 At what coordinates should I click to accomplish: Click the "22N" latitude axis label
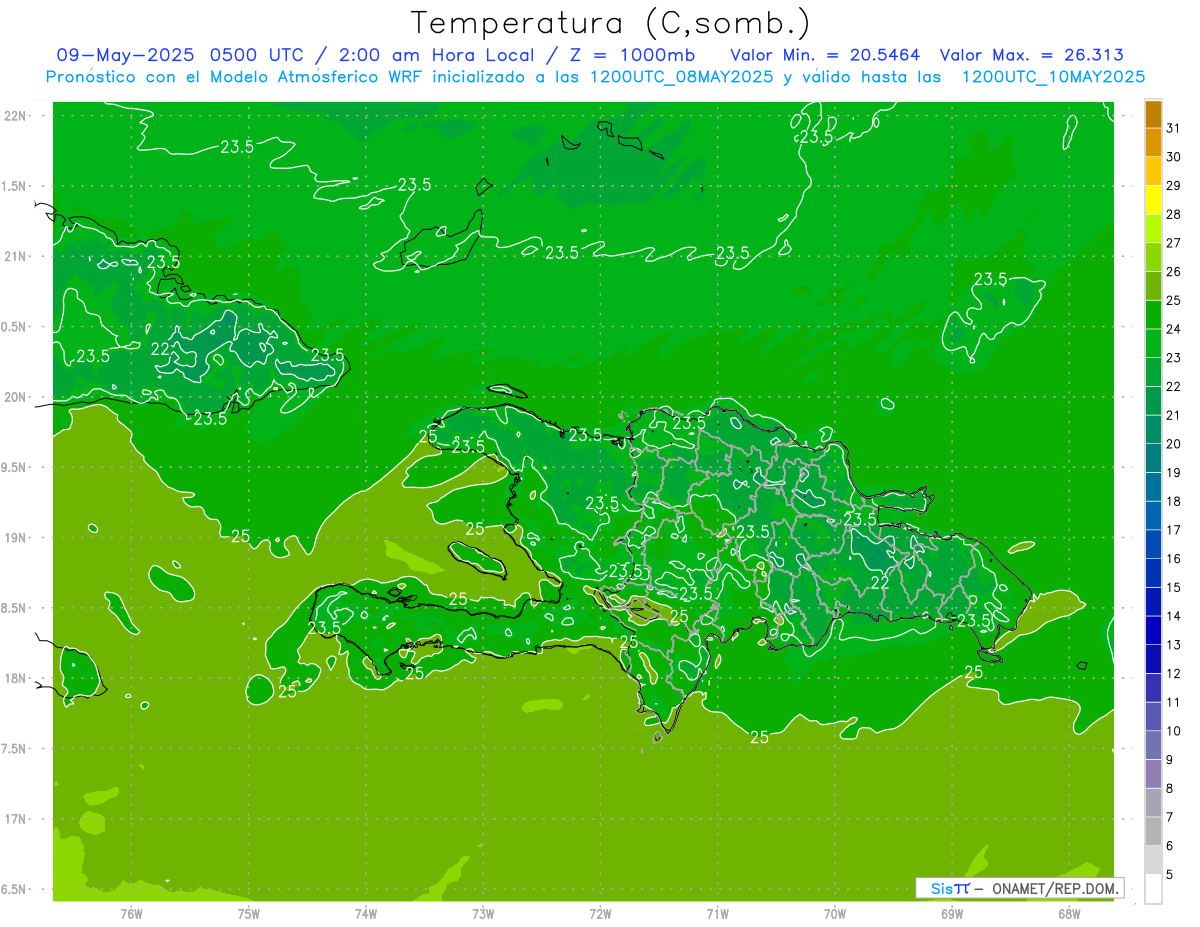point(16,116)
